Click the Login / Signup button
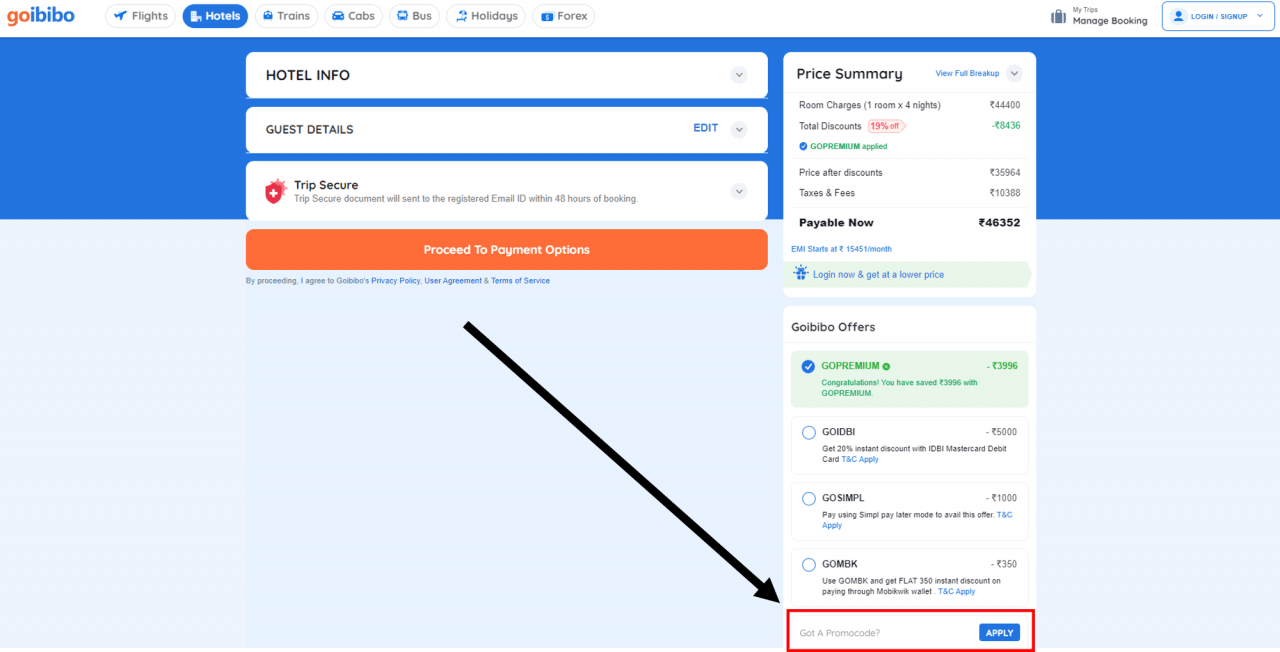The height and width of the screenshot is (652, 1280). (1217, 16)
